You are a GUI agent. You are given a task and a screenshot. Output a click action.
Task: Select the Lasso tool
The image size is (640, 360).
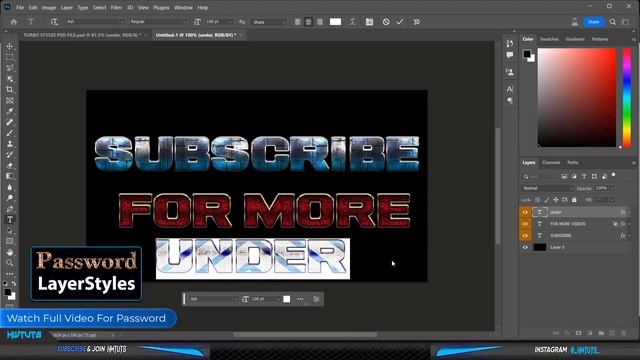pyautogui.click(x=9, y=68)
